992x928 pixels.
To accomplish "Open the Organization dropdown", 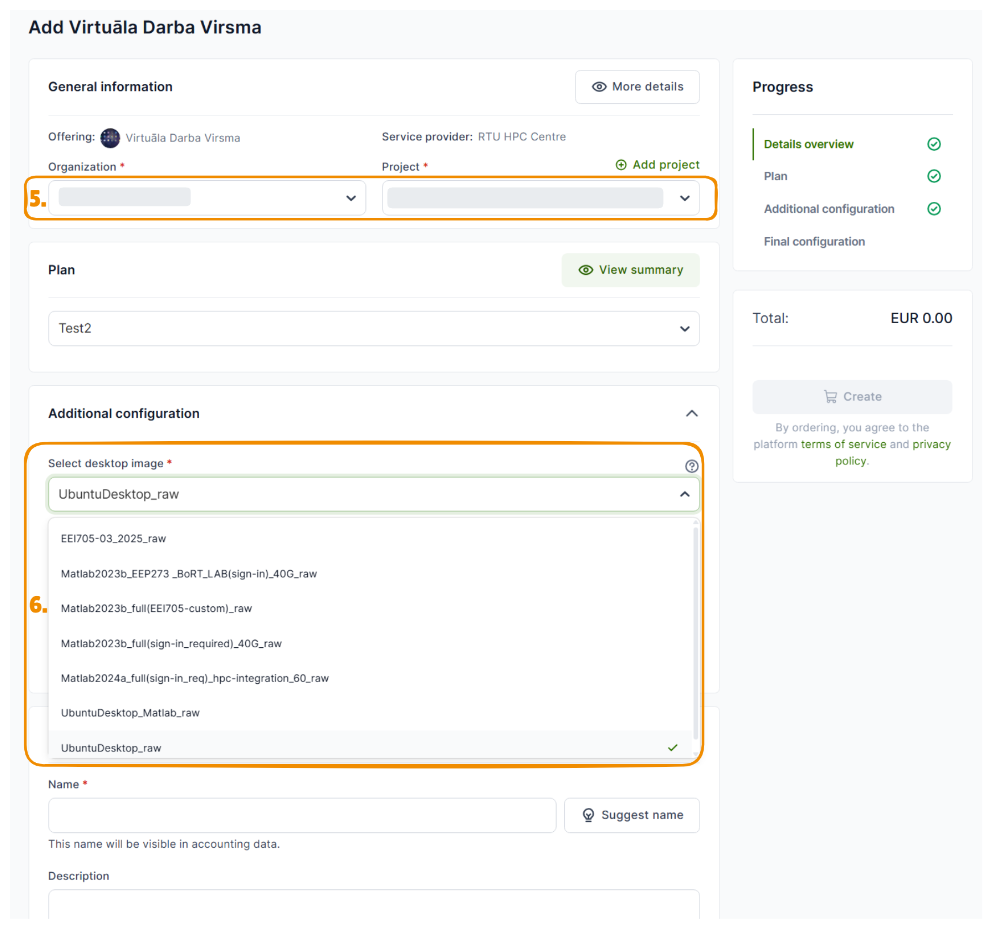I will coord(207,198).
